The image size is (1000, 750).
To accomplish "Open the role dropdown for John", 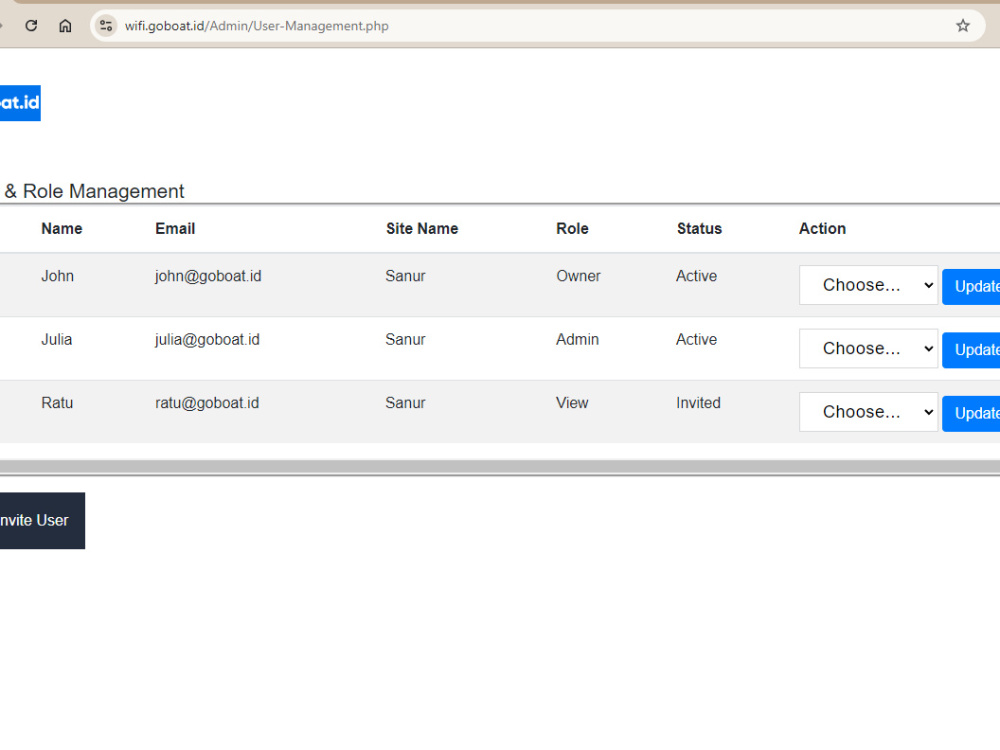I will coord(868,285).
